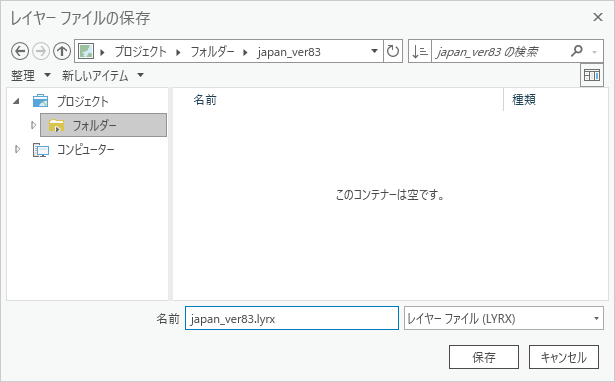Click the project icon in path bar

(86, 51)
